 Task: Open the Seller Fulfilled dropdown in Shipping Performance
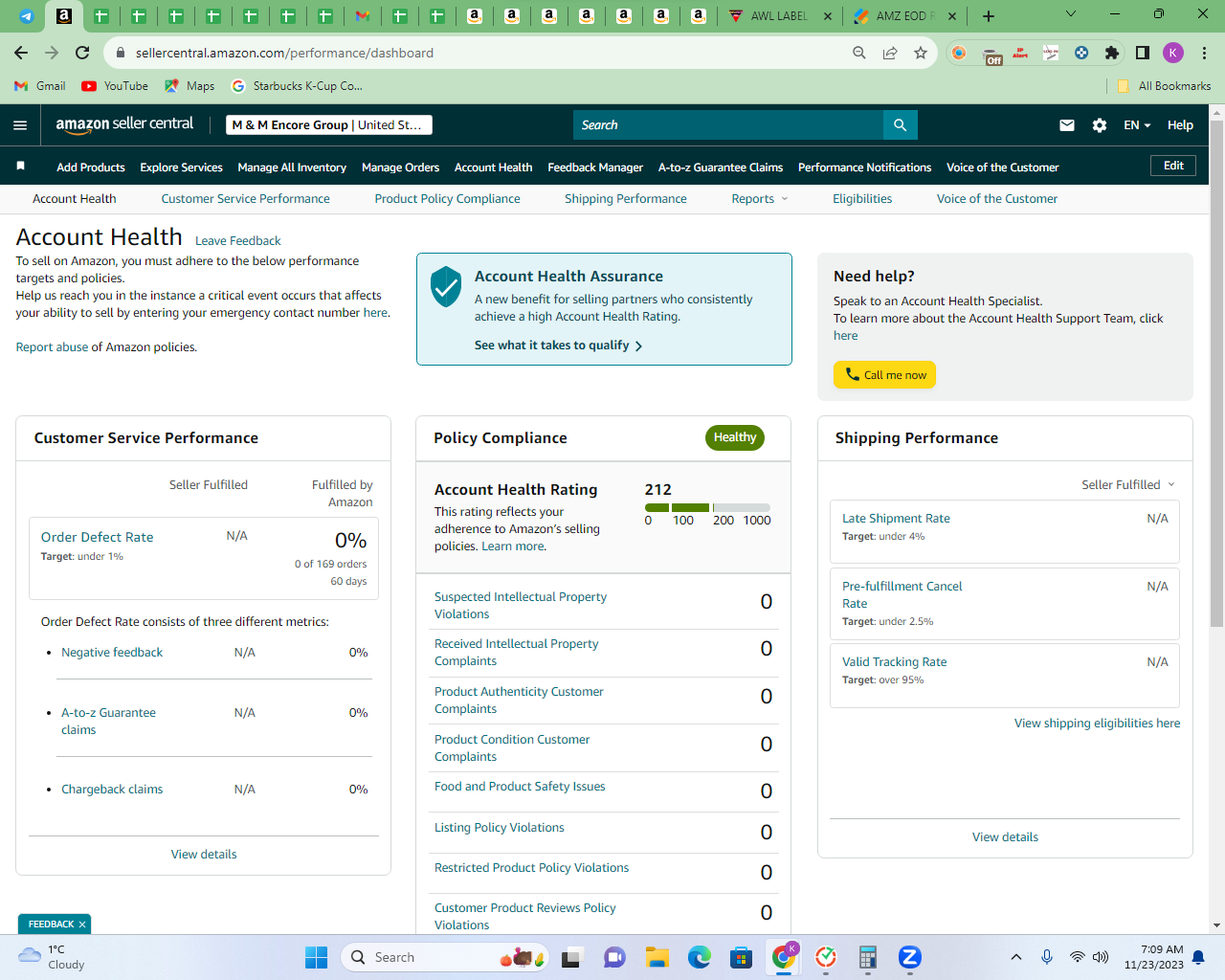[x=1128, y=485]
